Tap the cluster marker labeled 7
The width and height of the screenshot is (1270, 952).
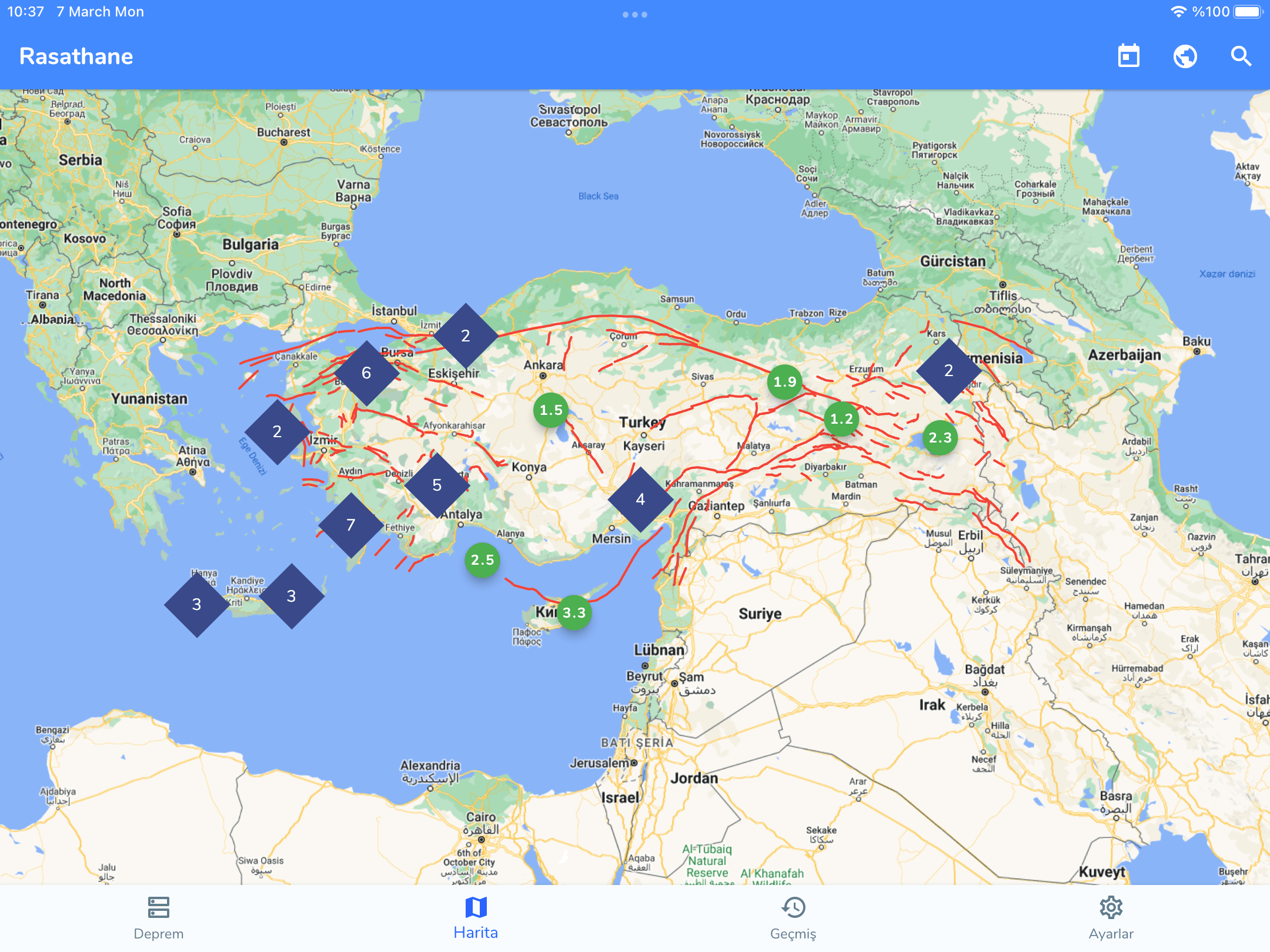[351, 525]
